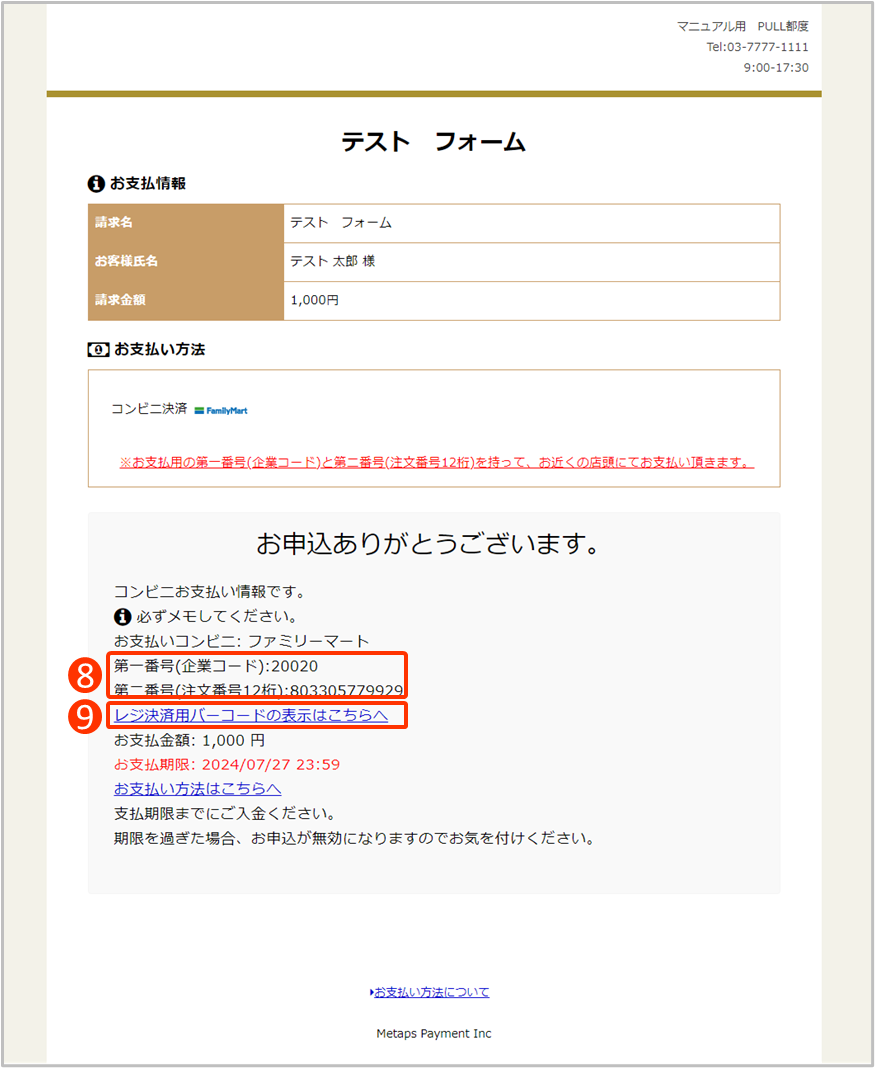
Task: Click the banknote icon beside お支払い方法 heading
Action: 98,350
